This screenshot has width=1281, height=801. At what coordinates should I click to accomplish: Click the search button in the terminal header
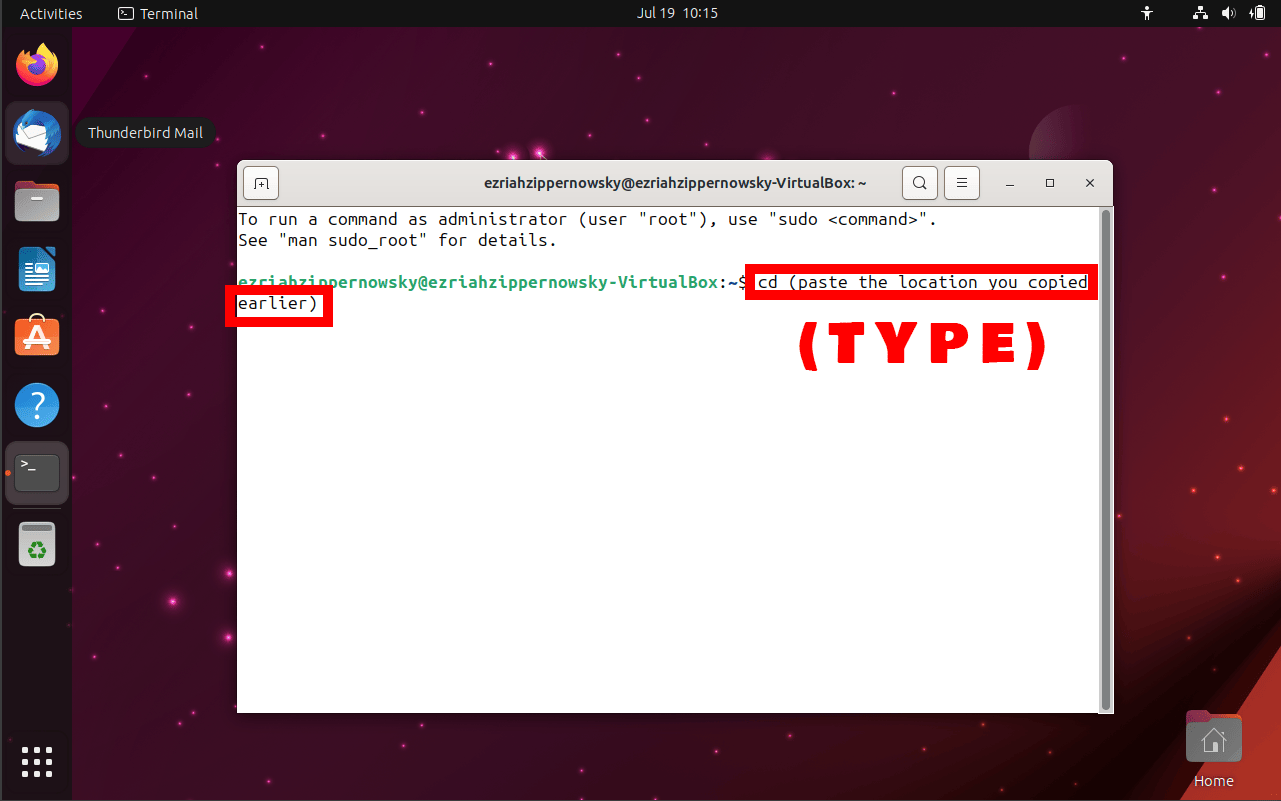click(919, 183)
